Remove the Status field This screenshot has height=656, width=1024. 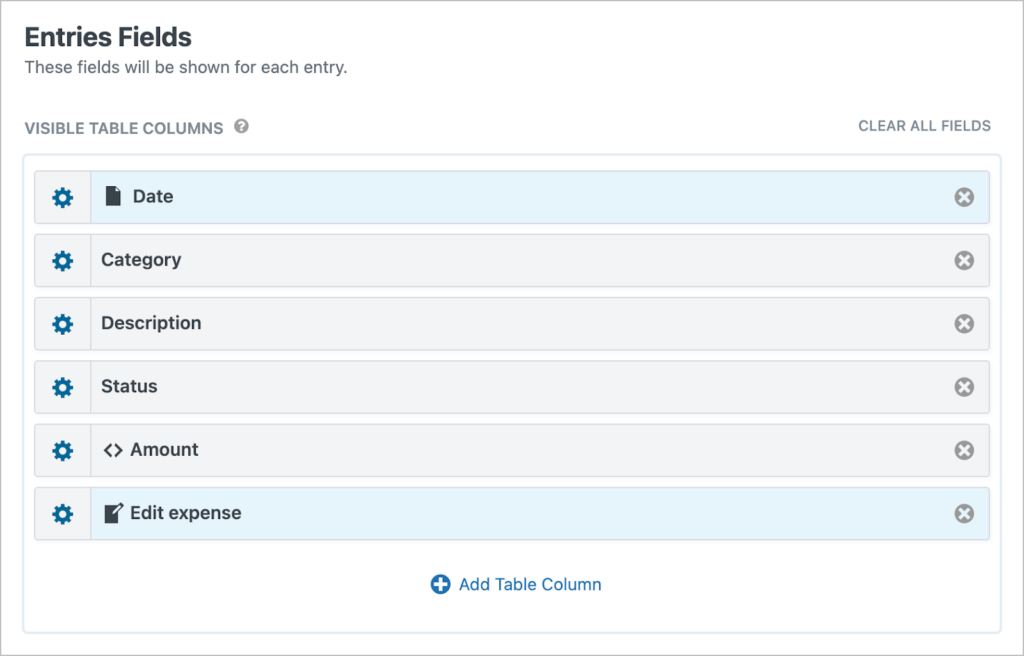point(963,387)
